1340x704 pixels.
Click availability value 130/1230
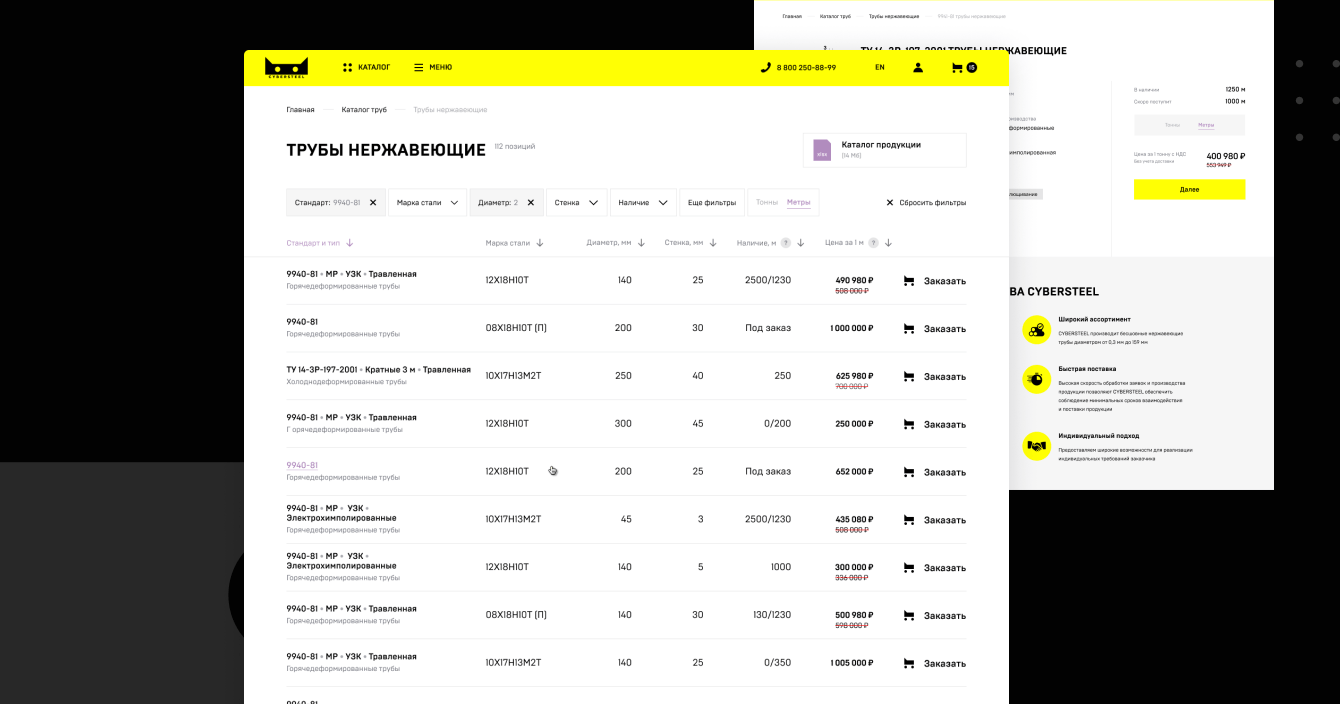point(772,615)
